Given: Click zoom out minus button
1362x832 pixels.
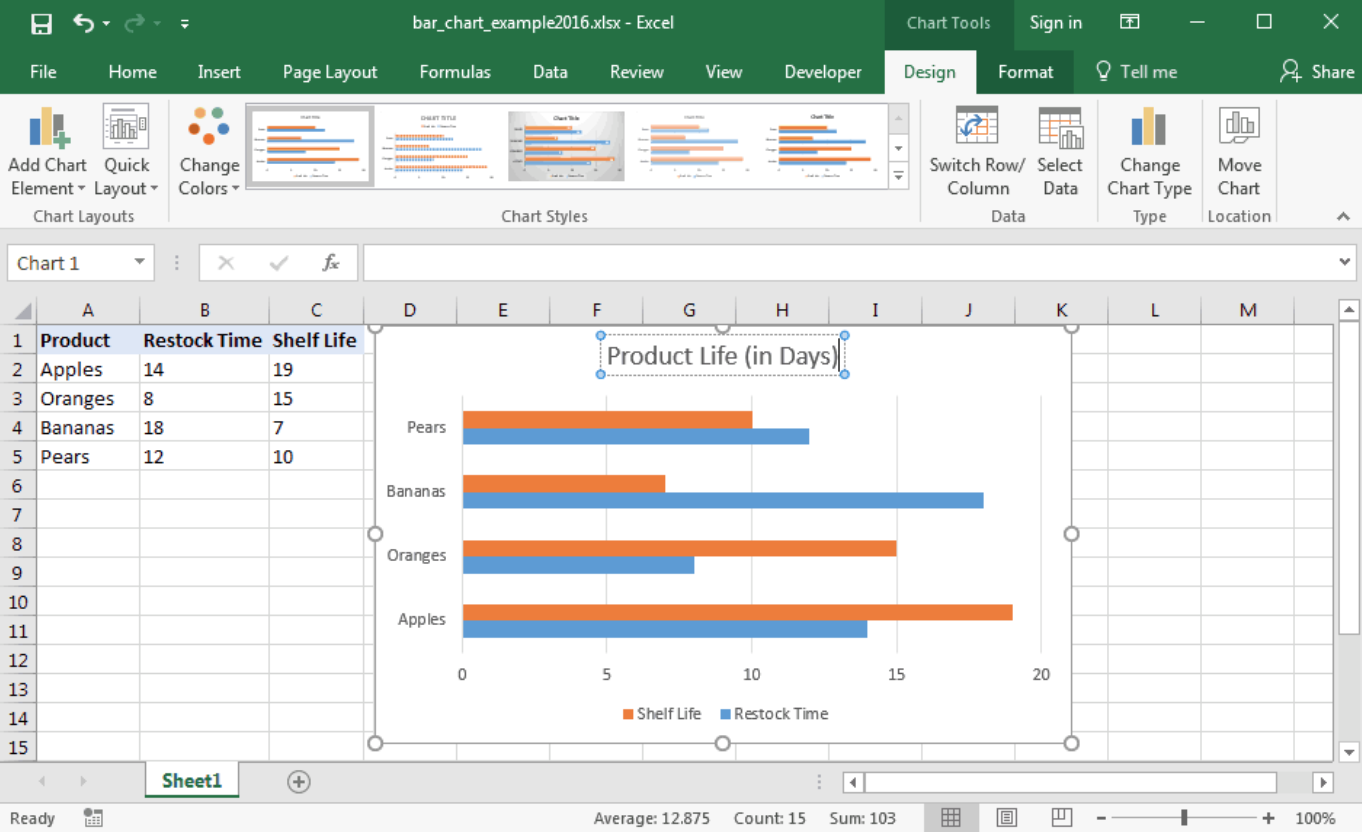Looking at the screenshot, I should [1102, 818].
